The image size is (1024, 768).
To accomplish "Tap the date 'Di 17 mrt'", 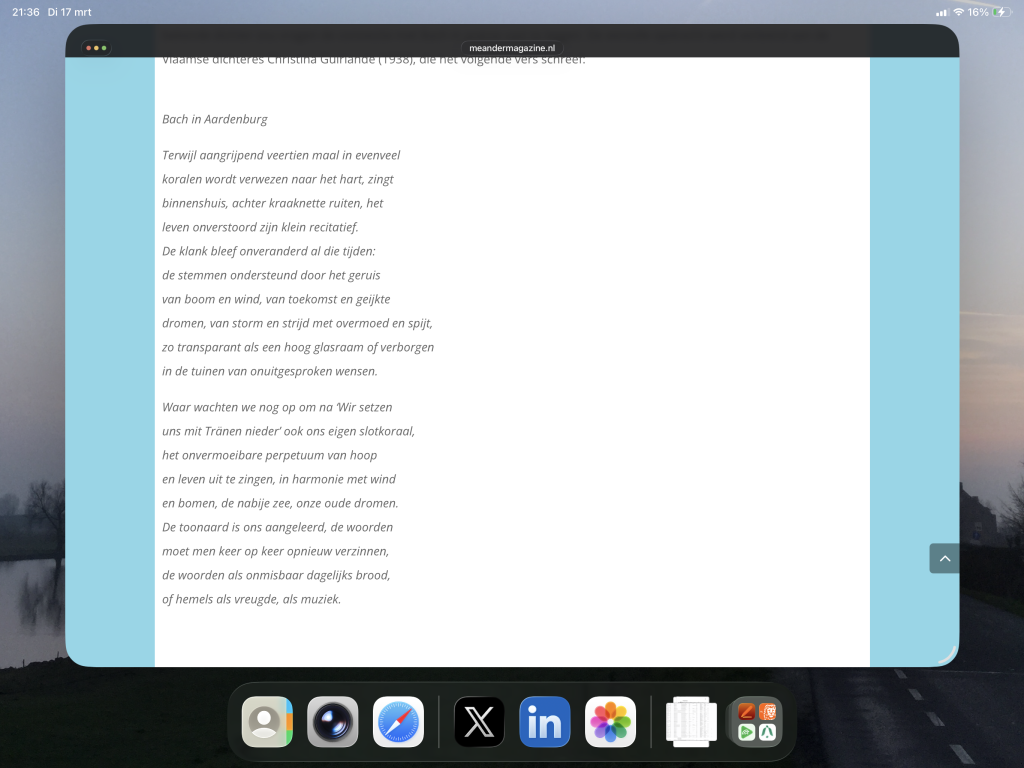I will tap(70, 12).
